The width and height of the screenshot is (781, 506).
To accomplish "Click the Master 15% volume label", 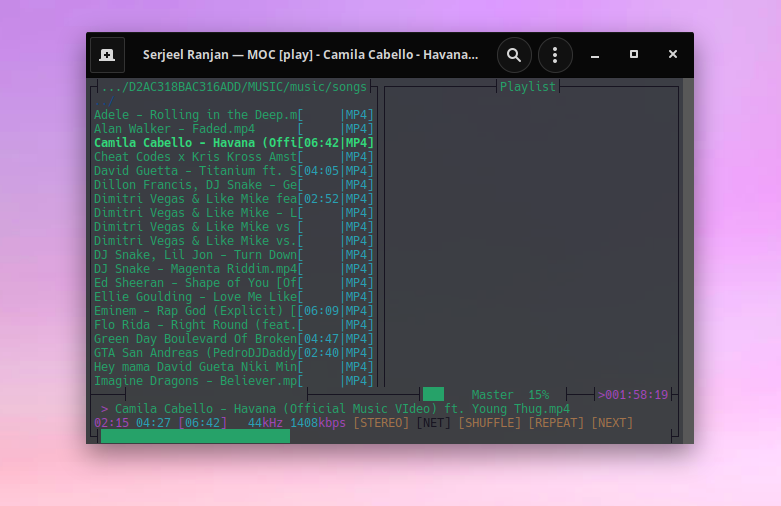I will [x=510, y=394].
